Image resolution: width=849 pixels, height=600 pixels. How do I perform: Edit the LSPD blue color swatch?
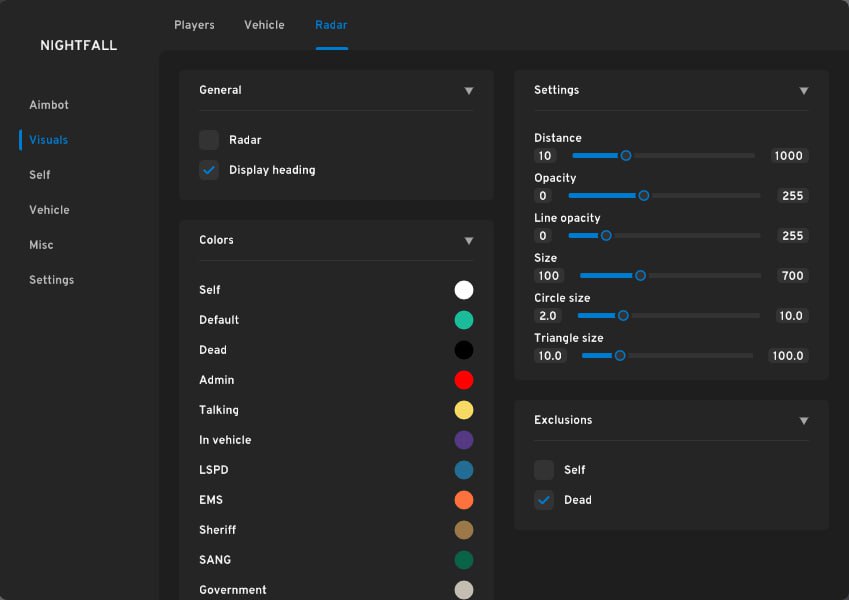(x=464, y=470)
